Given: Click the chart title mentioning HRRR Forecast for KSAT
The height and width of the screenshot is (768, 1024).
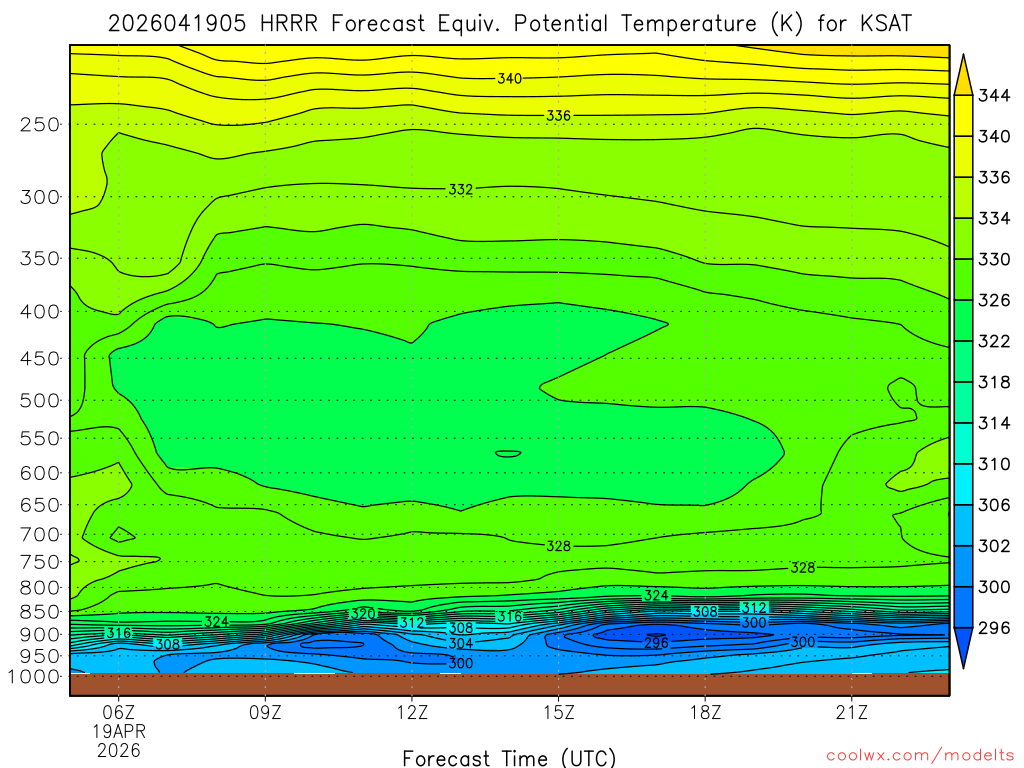Looking at the screenshot, I should pos(509,24).
